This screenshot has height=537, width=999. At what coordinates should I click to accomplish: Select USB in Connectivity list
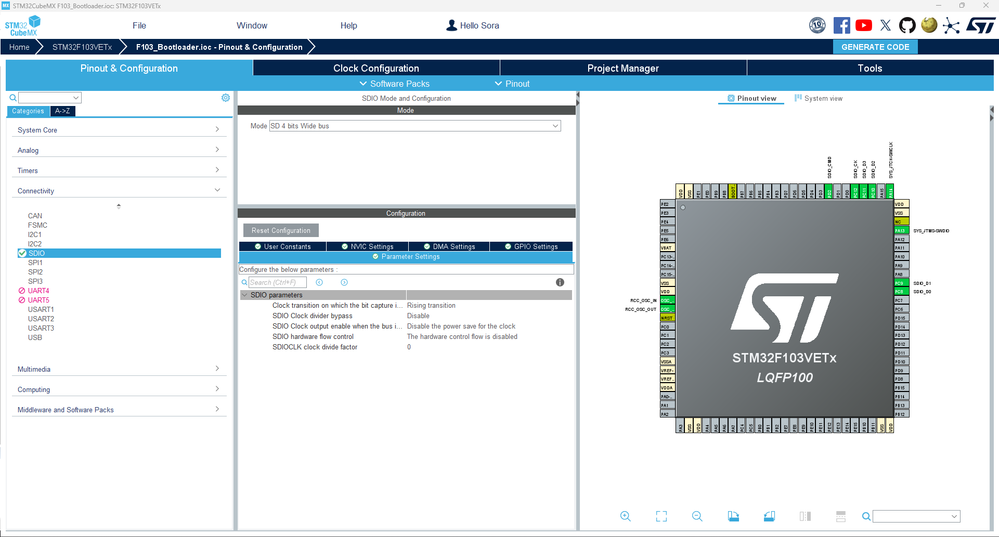[35, 338]
